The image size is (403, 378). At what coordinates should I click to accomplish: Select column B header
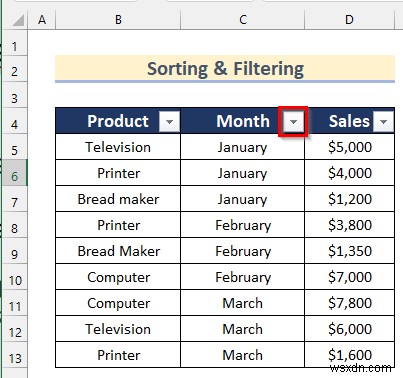point(118,20)
